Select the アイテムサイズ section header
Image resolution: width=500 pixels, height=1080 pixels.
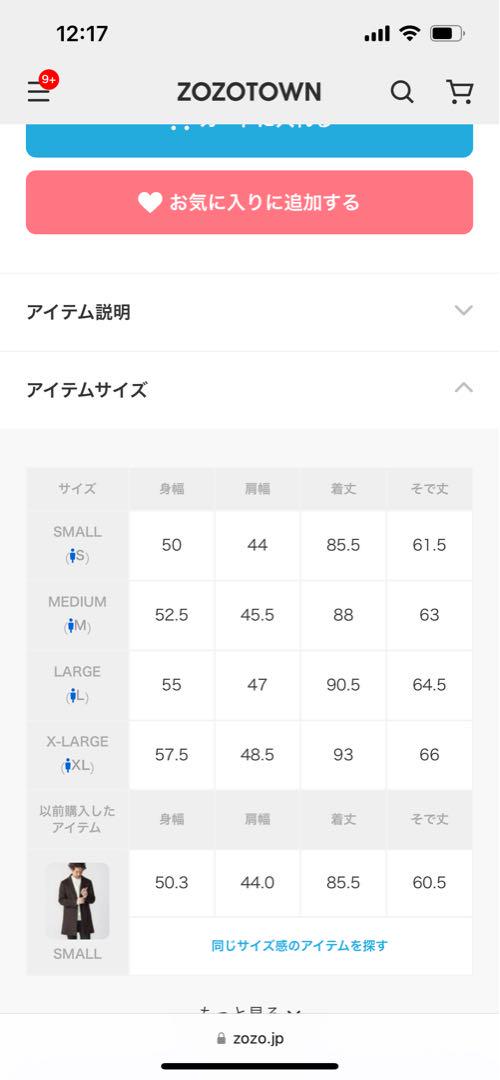coord(250,390)
